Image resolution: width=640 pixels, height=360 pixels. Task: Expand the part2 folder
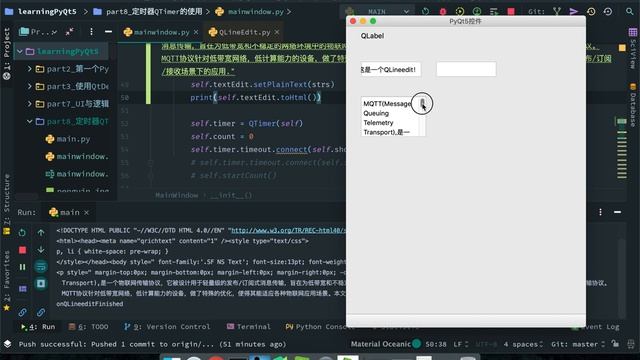pos(29,69)
